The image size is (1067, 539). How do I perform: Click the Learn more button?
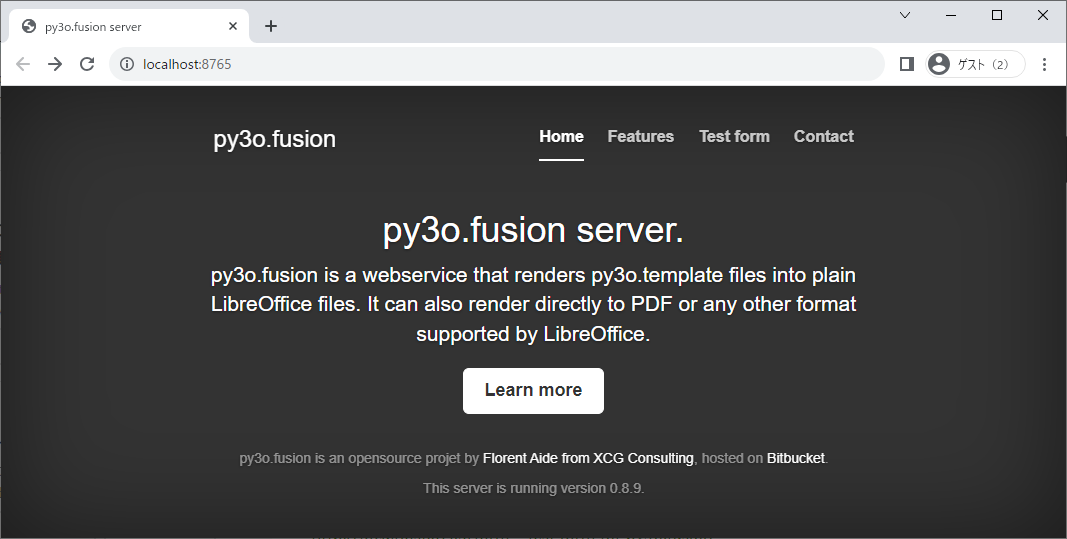point(534,391)
